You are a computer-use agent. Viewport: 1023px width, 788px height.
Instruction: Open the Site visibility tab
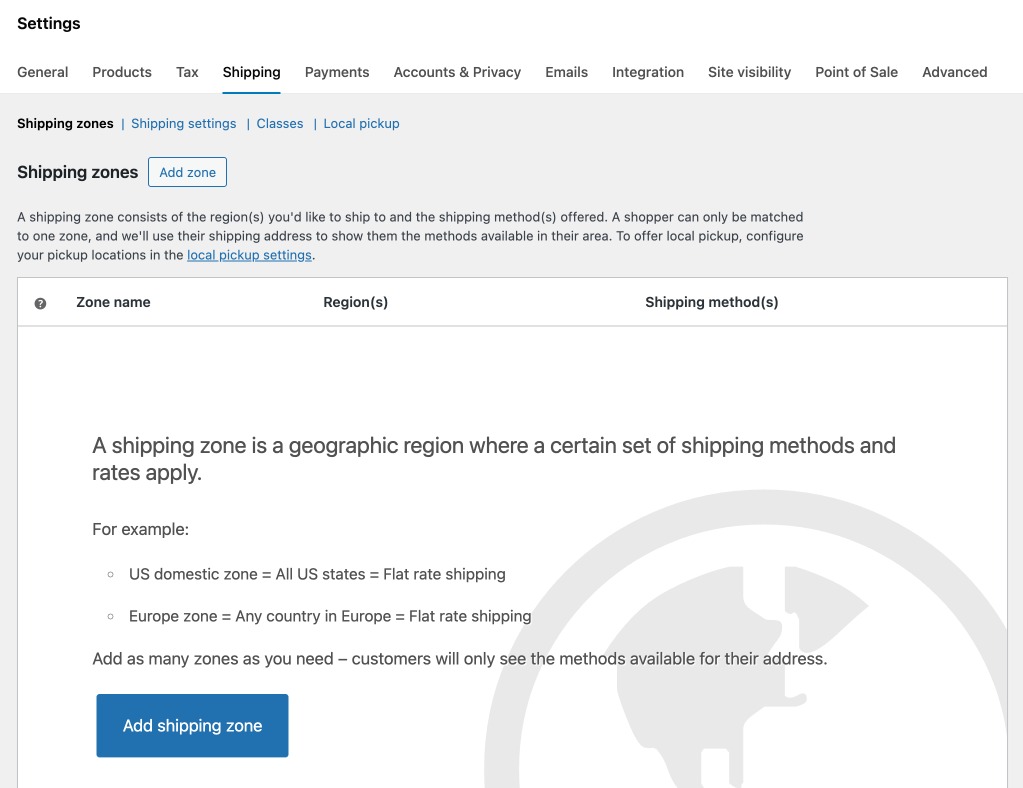pyautogui.click(x=749, y=72)
